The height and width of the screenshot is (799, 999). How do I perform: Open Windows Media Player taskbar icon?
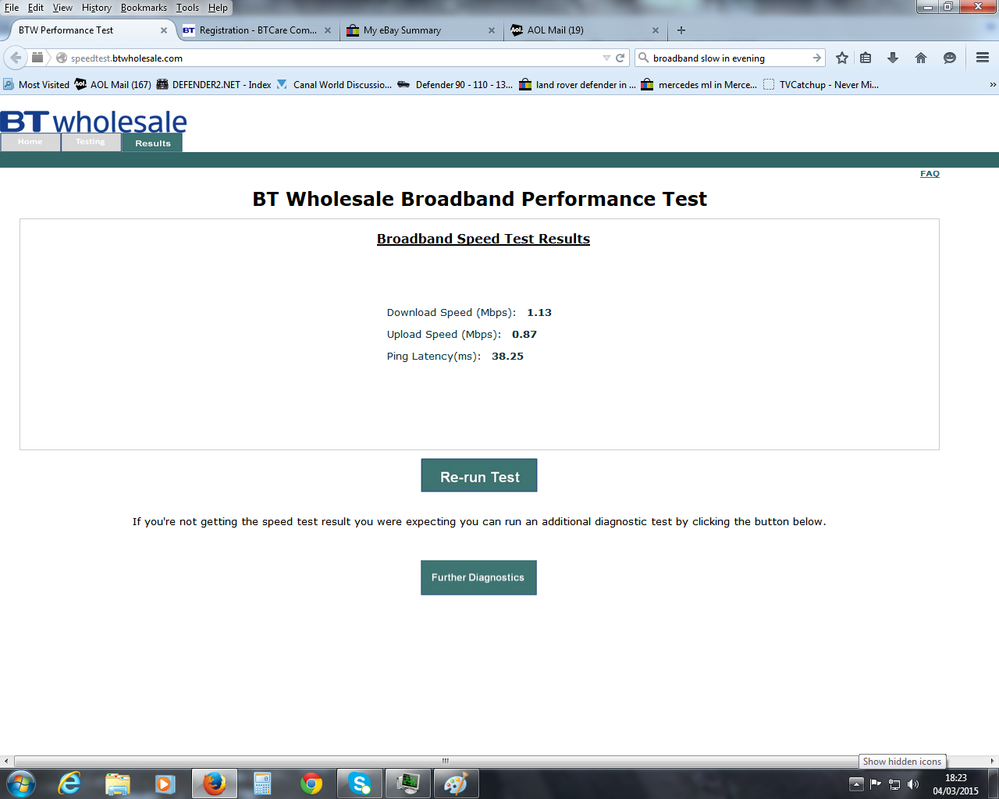point(165,784)
